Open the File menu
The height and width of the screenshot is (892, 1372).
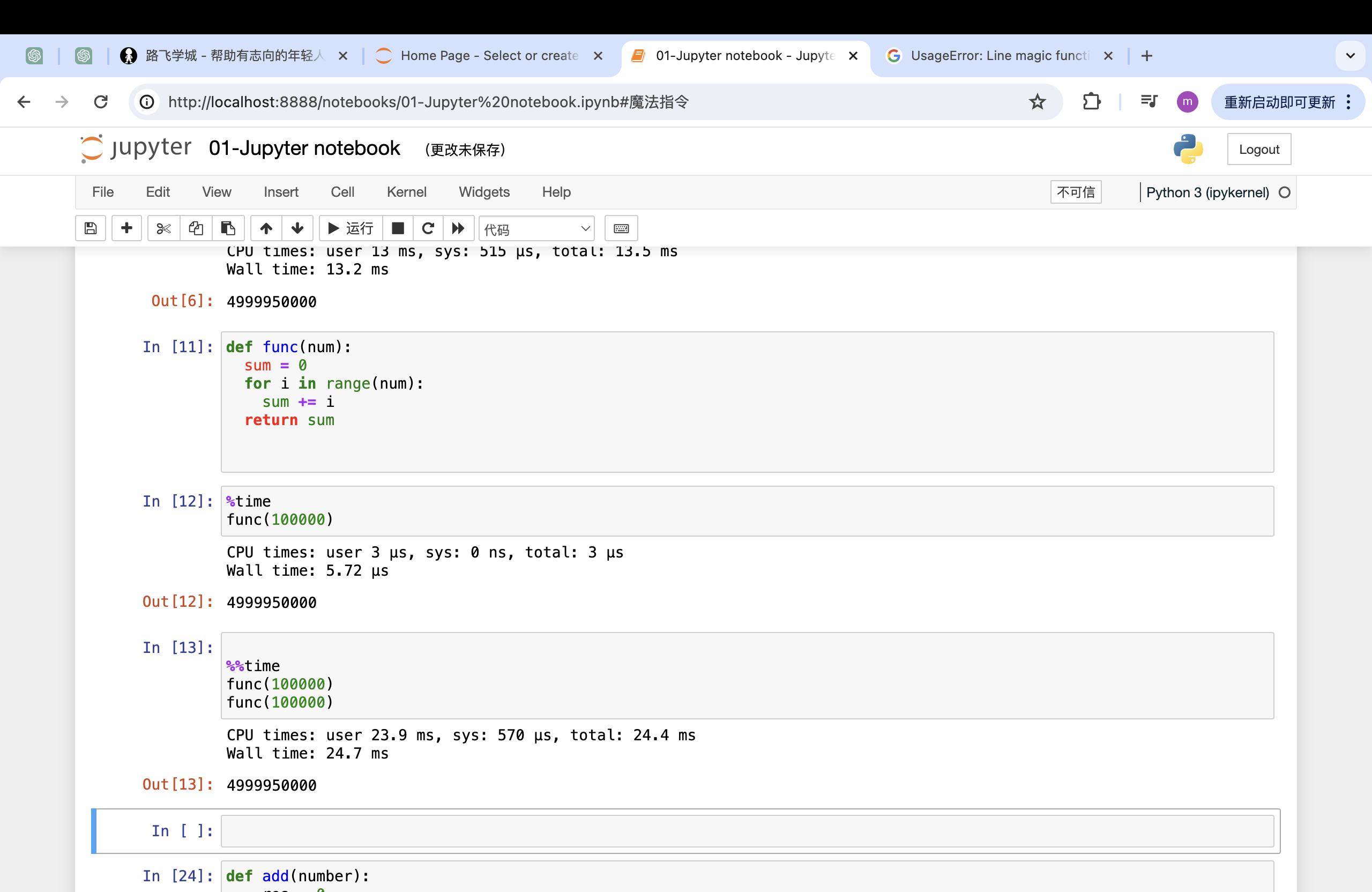(x=103, y=192)
